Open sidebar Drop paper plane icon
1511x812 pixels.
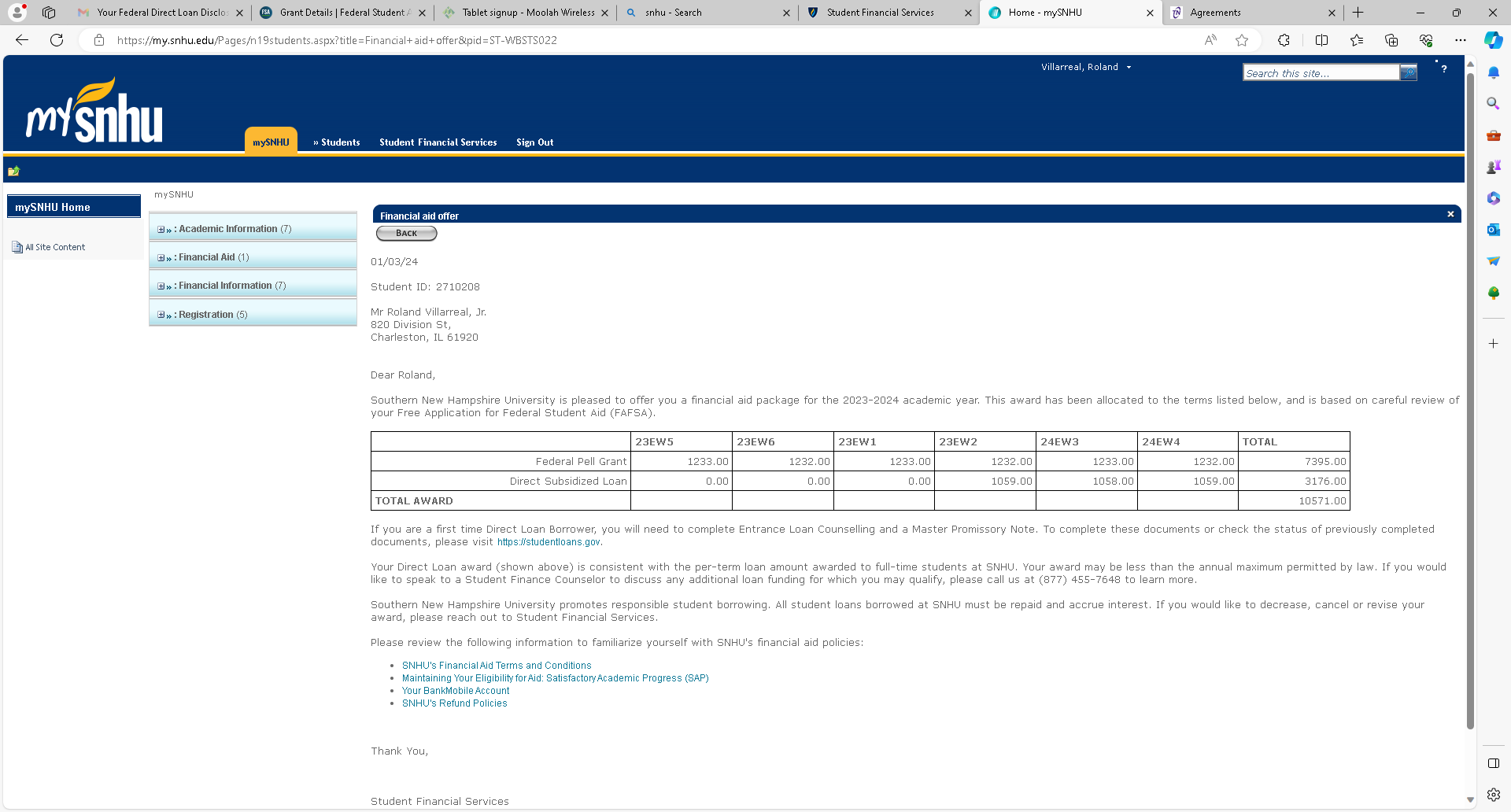(x=1494, y=261)
